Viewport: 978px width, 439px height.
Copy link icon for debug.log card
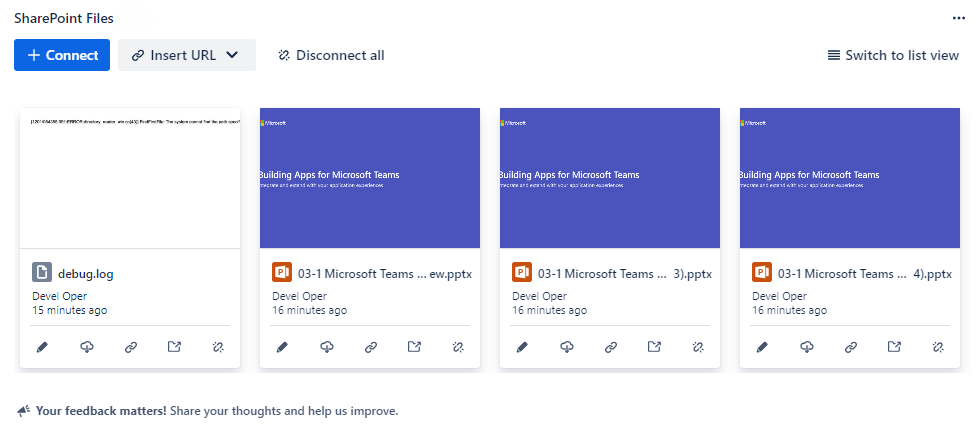pyautogui.click(x=131, y=347)
